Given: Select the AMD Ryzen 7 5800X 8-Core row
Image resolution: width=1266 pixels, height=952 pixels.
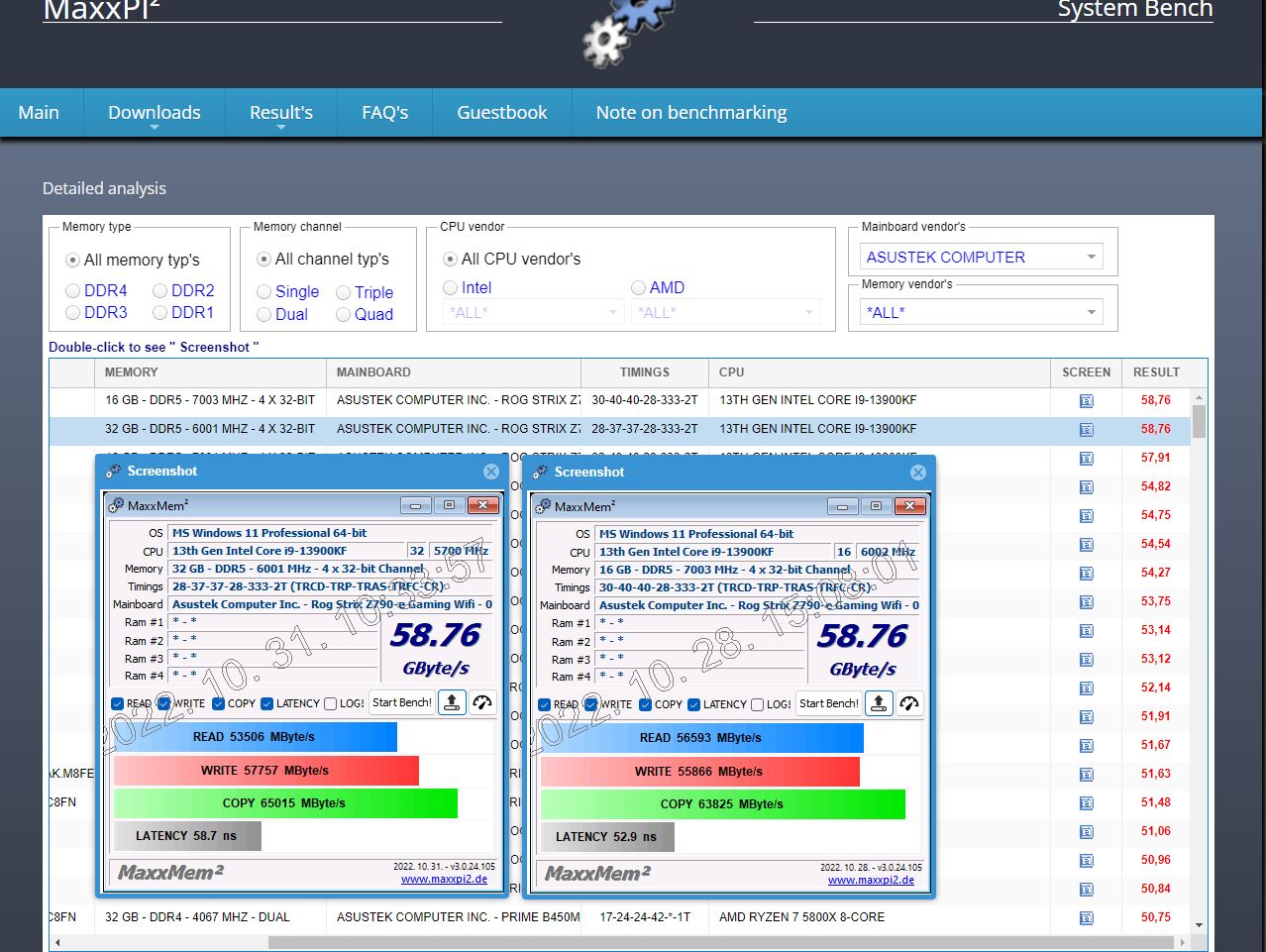Looking at the screenshot, I should point(620,917).
